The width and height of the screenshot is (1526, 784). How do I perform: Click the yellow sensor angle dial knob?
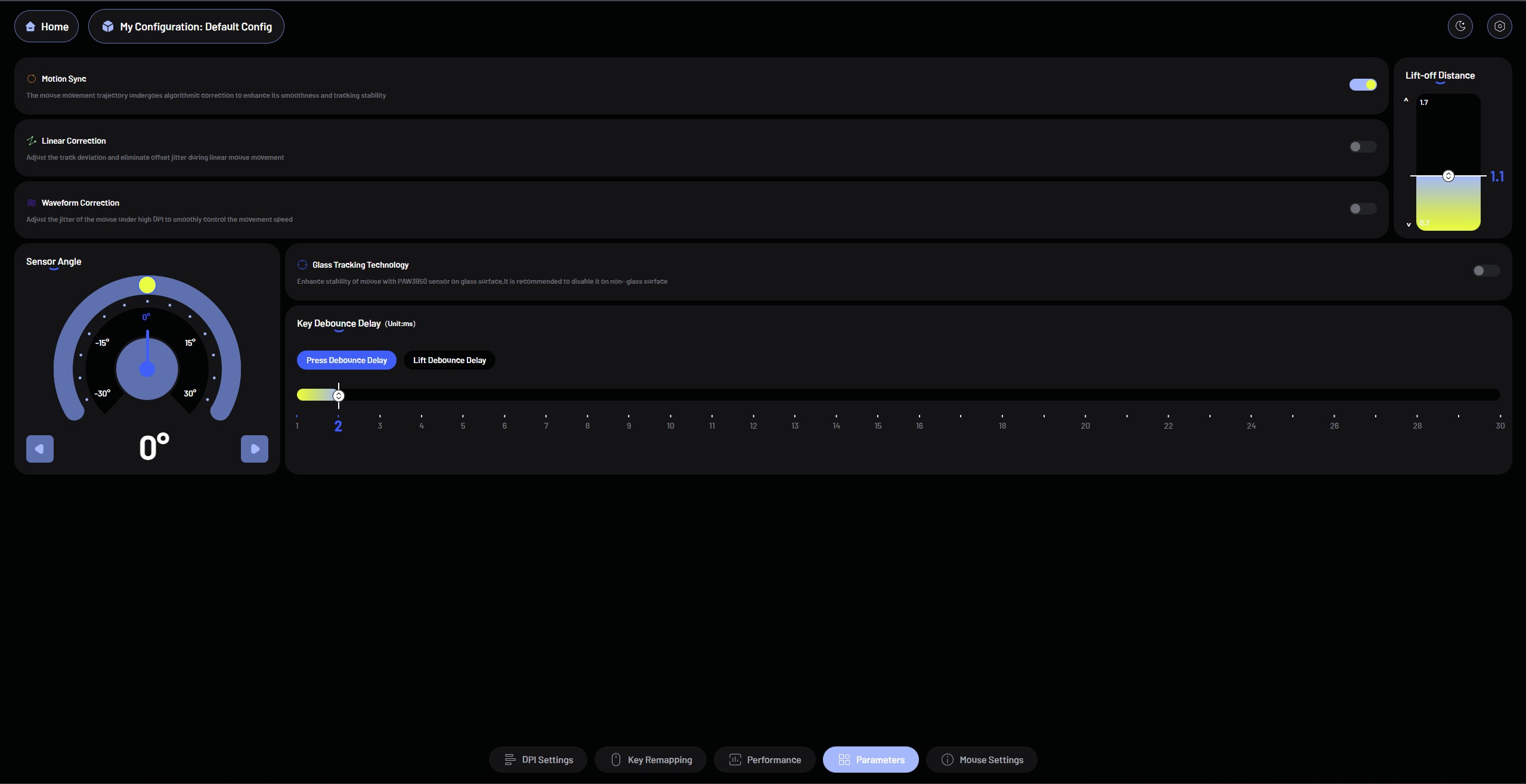[147, 285]
